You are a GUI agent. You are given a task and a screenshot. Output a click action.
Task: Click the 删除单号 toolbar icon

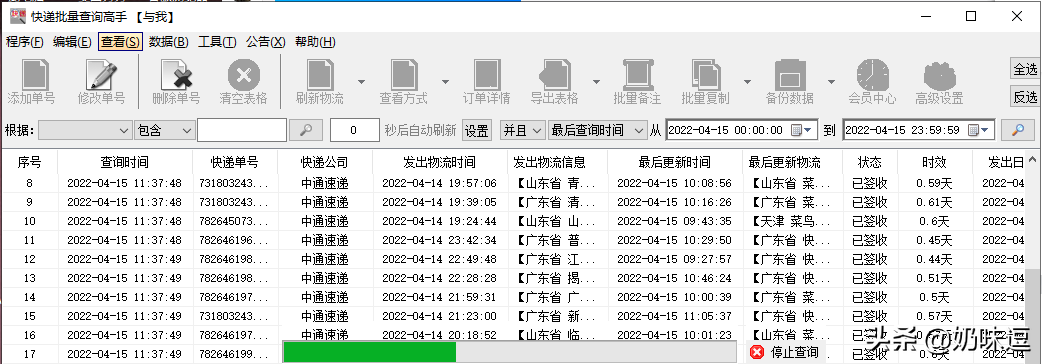pyautogui.click(x=176, y=74)
